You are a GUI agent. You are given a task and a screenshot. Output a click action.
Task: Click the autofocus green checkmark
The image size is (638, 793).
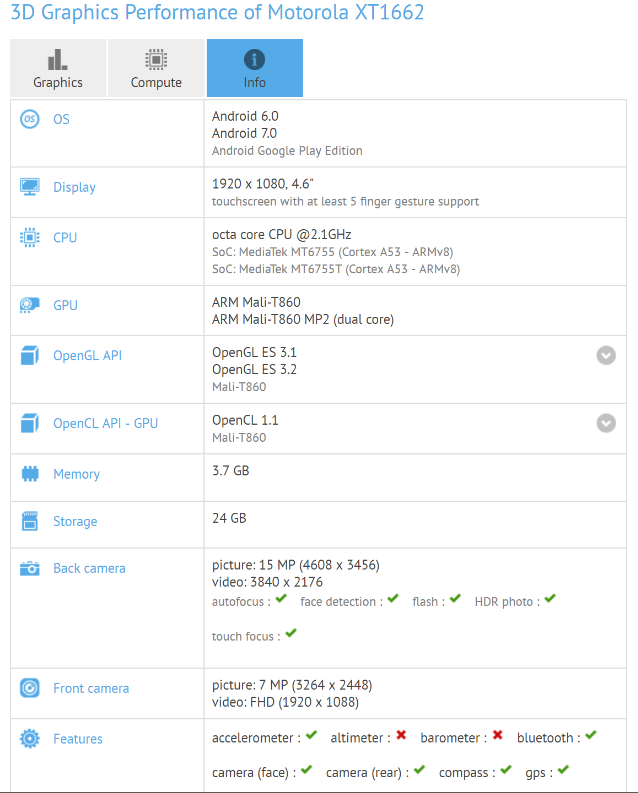[x=282, y=599]
